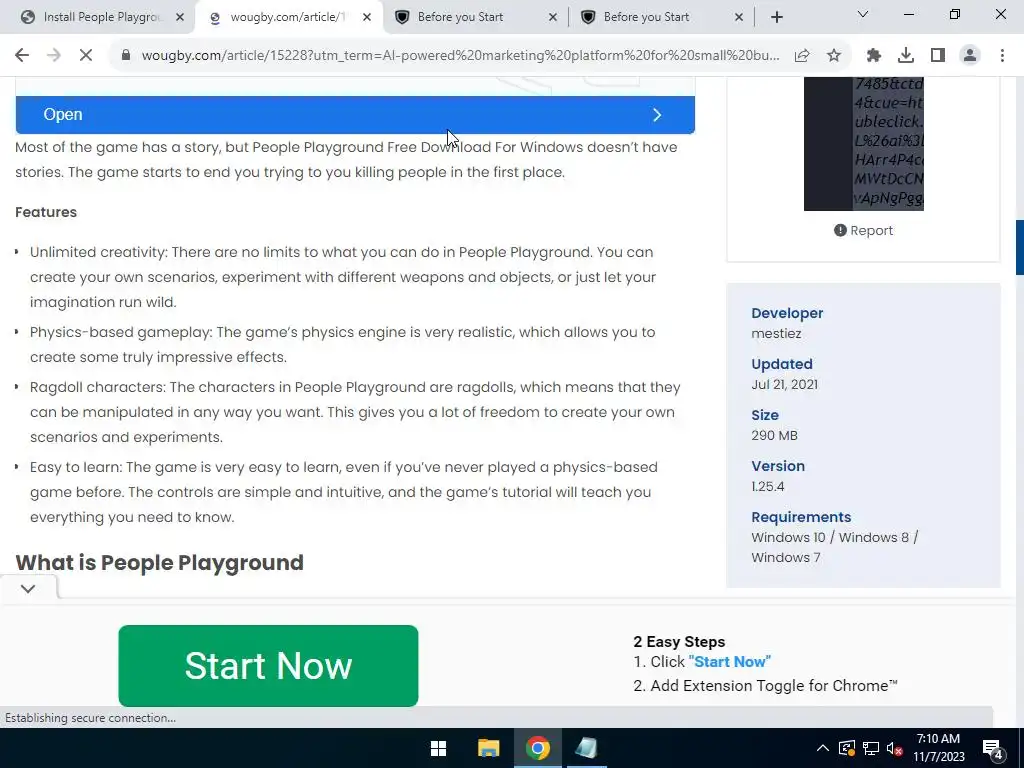Screen dimensions: 1024x768
Task: Click the "Start Now" blue link text
Action: tap(729, 662)
